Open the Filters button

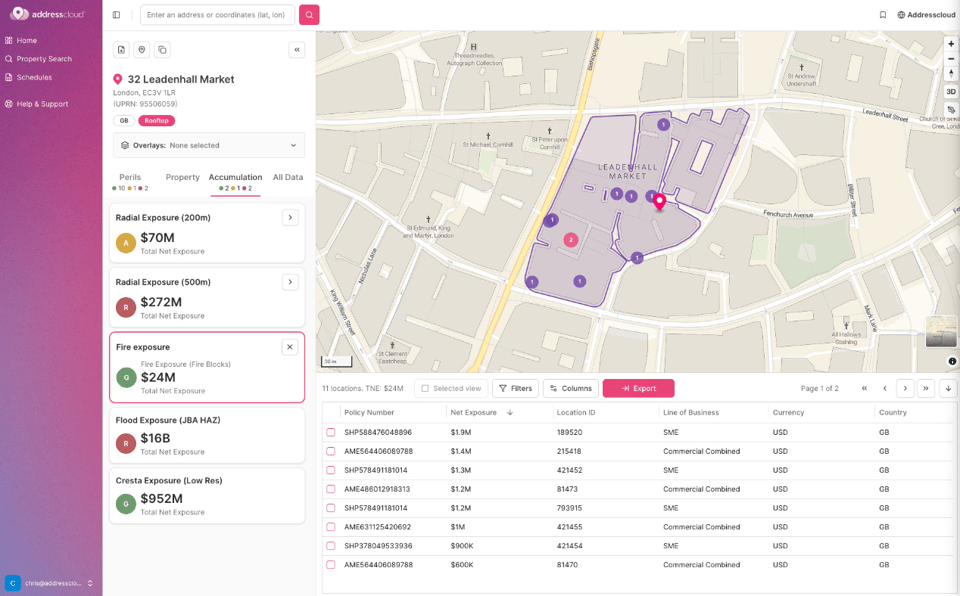pos(516,388)
